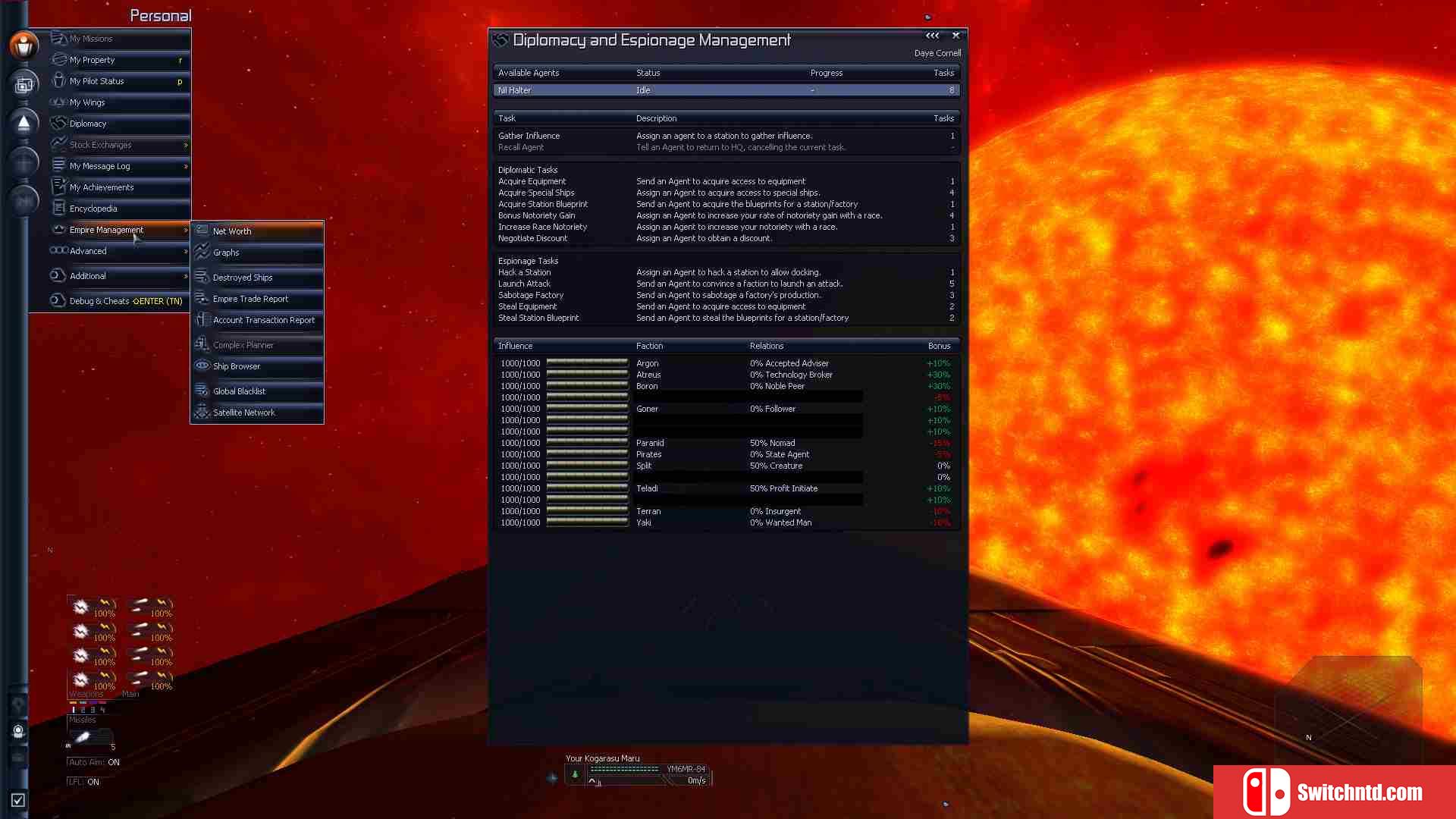Open My Pilot Status menu entry
The width and height of the screenshot is (1456, 819).
tap(121, 81)
